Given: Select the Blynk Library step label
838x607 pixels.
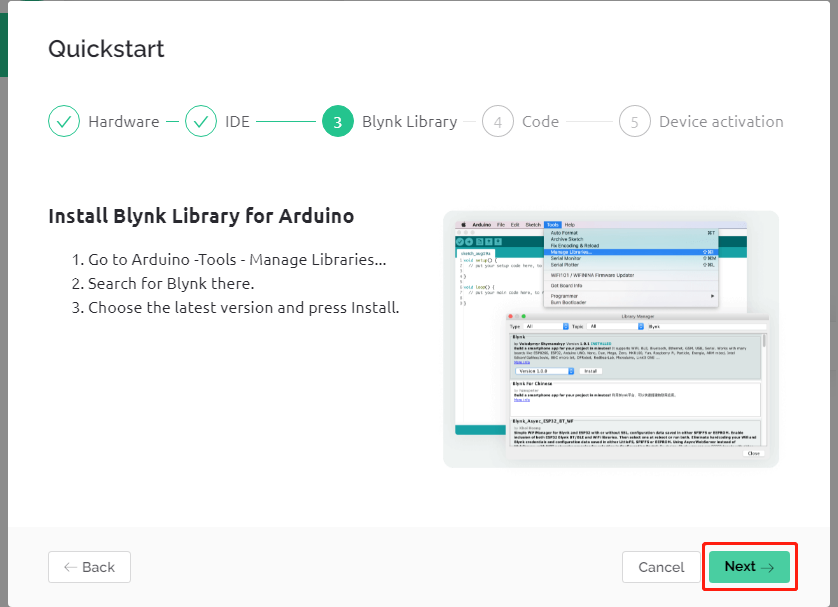Looking at the screenshot, I should coord(410,122).
